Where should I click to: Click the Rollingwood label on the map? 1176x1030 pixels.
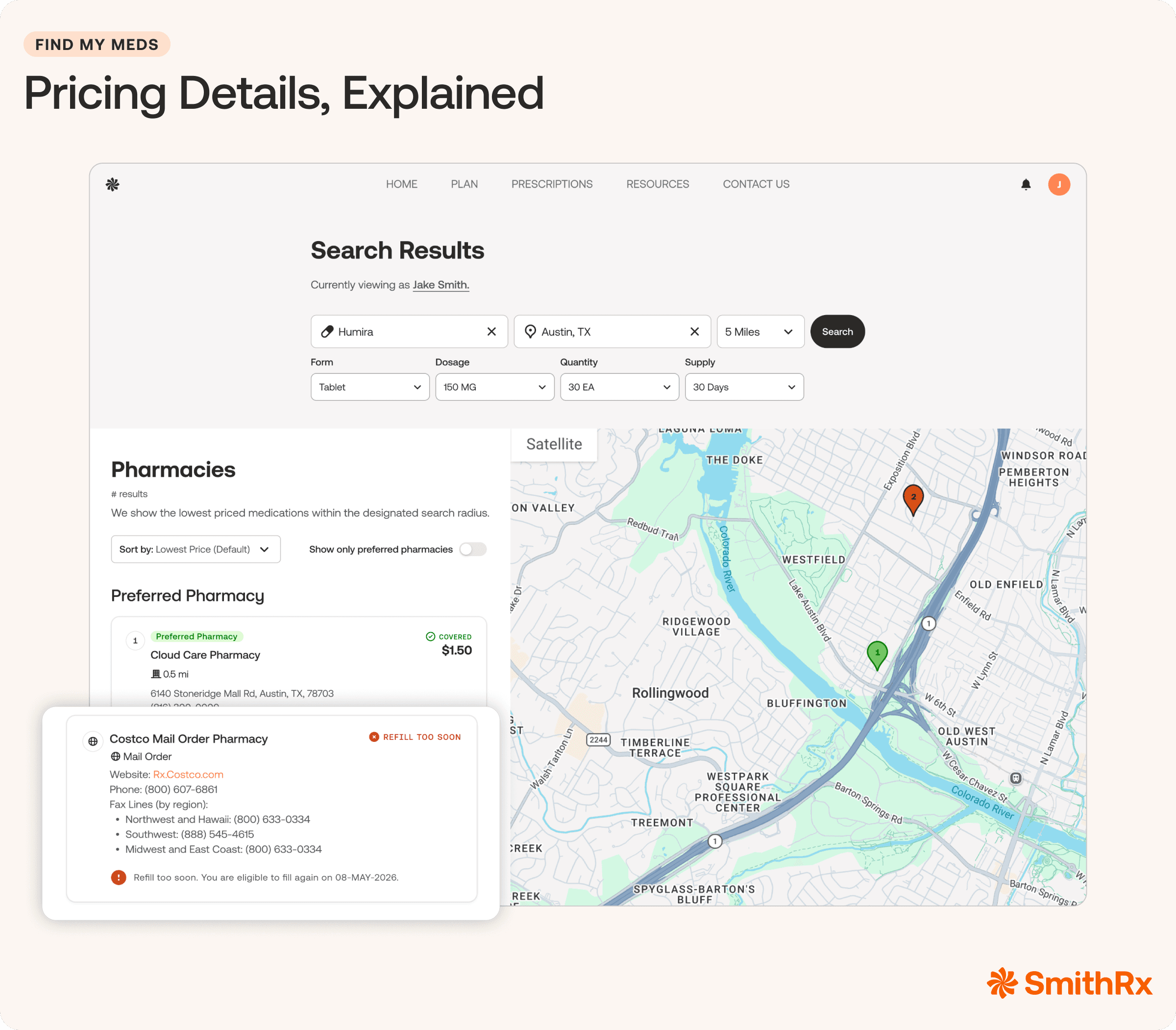(670, 692)
